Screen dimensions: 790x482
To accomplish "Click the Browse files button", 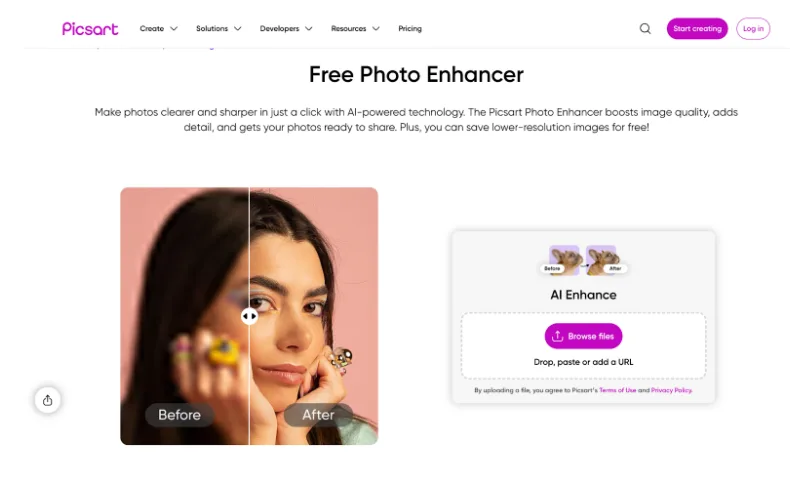I will (x=583, y=336).
